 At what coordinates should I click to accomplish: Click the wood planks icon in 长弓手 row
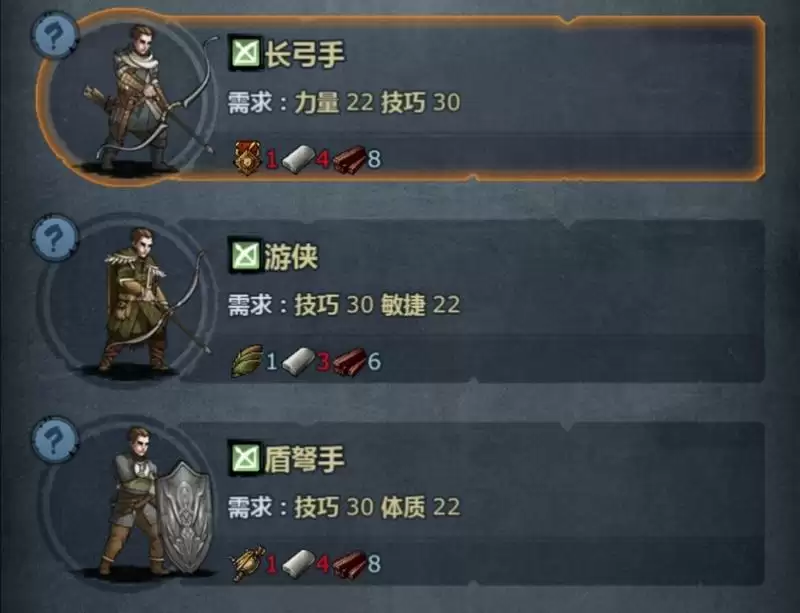click(x=350, y=159)
